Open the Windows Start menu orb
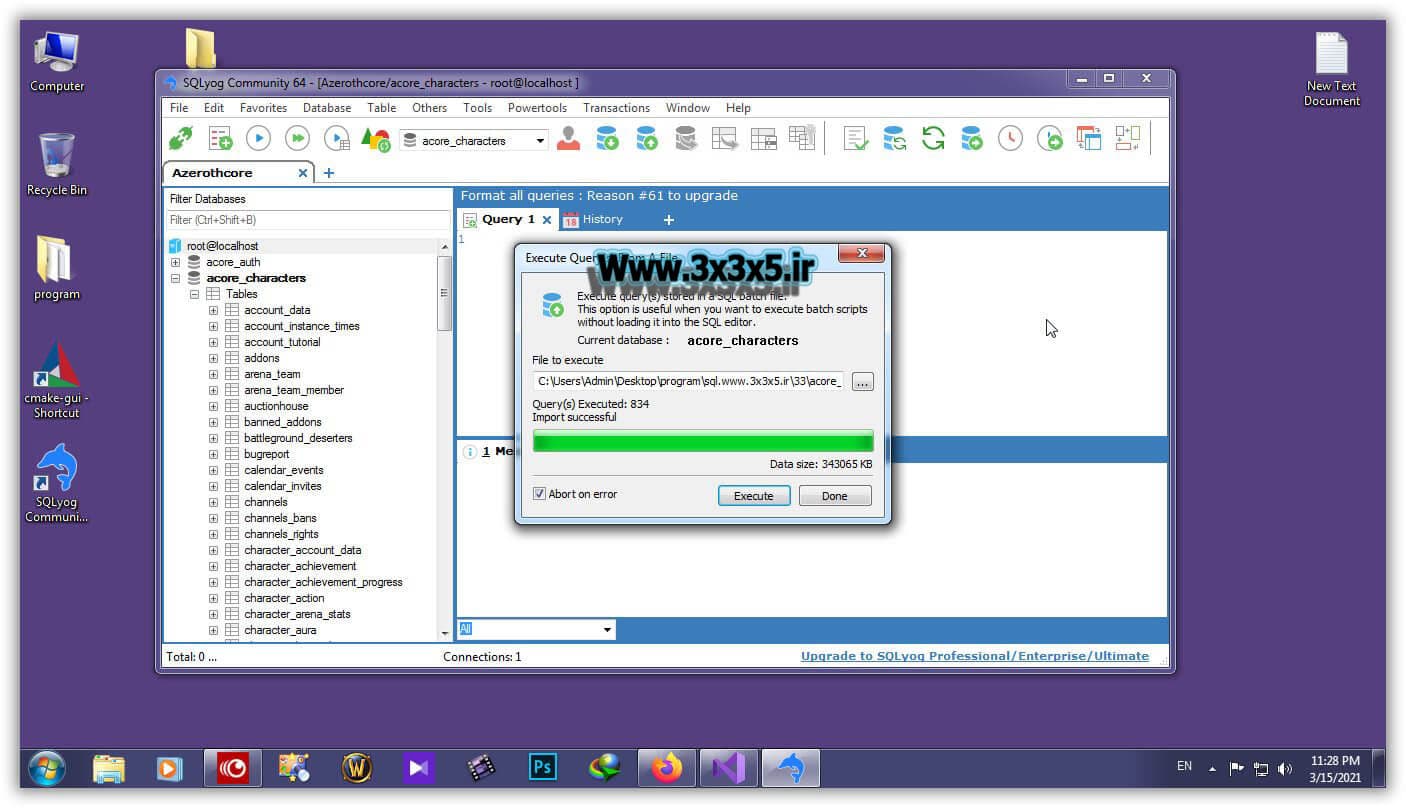 tap(47, 768)
